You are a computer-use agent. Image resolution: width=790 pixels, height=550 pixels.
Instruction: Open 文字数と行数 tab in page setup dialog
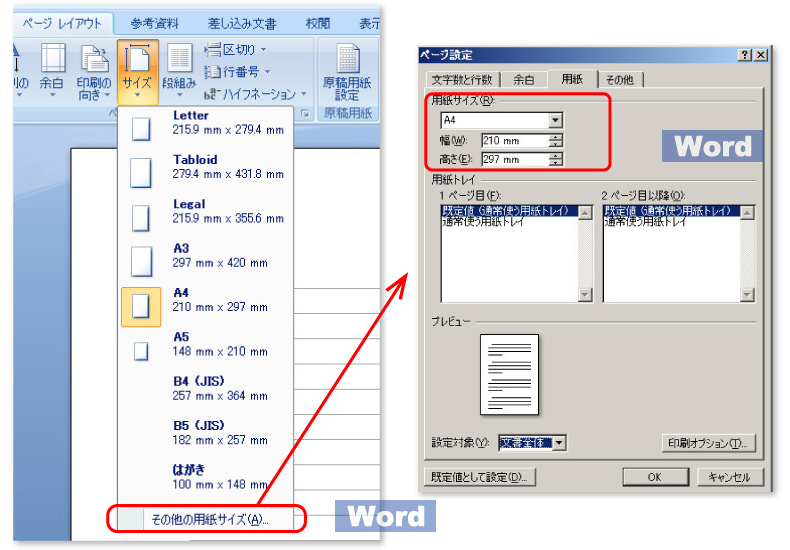point(462,80)
